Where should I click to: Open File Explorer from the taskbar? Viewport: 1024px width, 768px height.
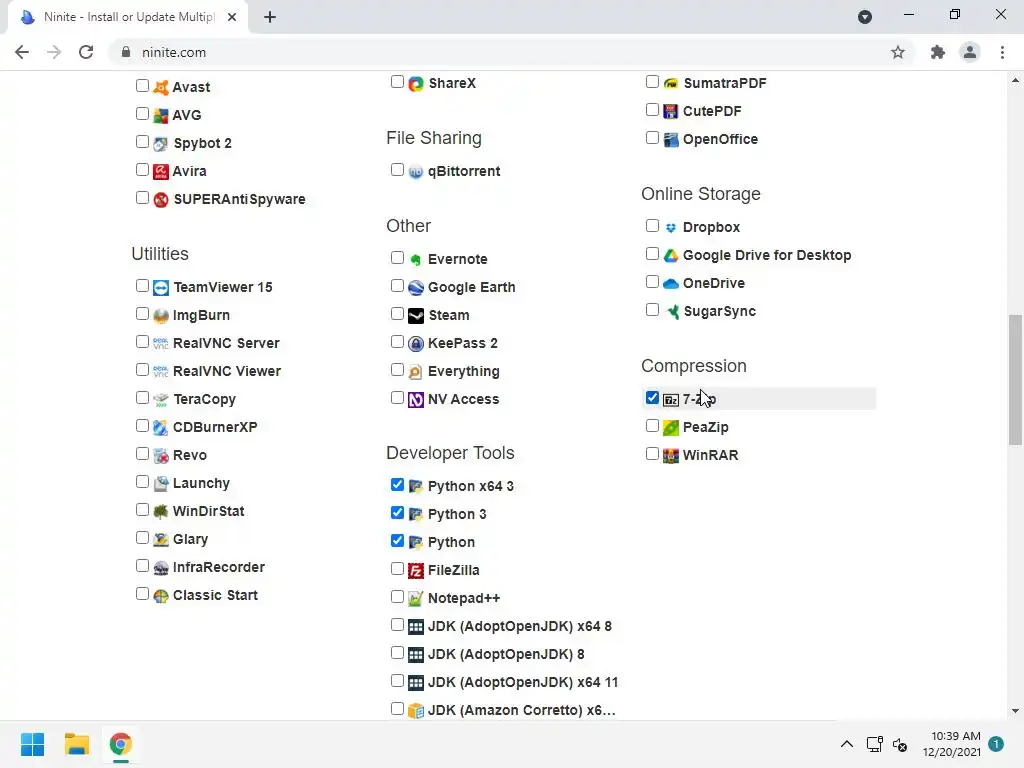pos(76,744)
